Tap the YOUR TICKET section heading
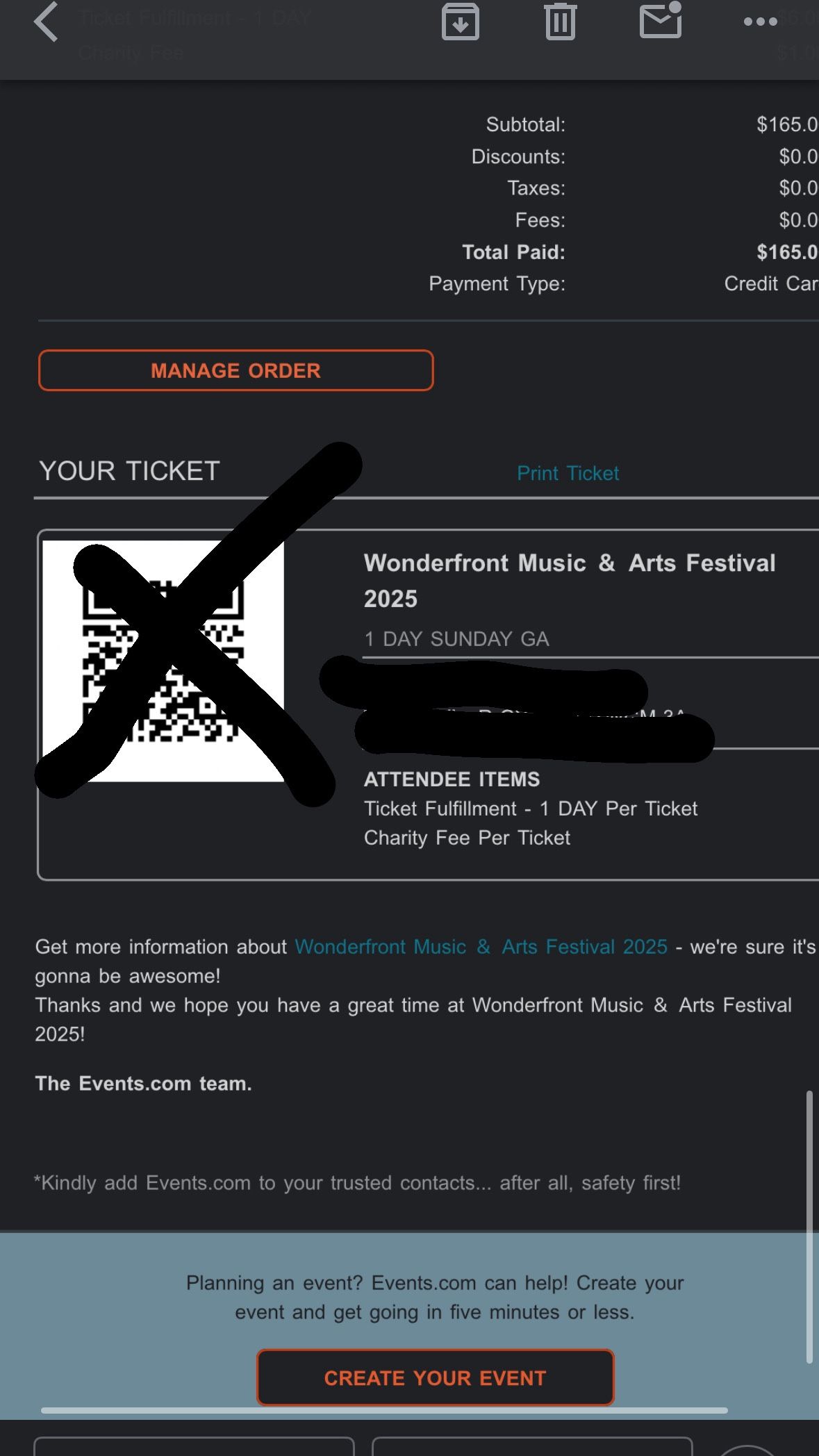The height and width of the screenshot is (1456, 819). (x=130, y=471)
